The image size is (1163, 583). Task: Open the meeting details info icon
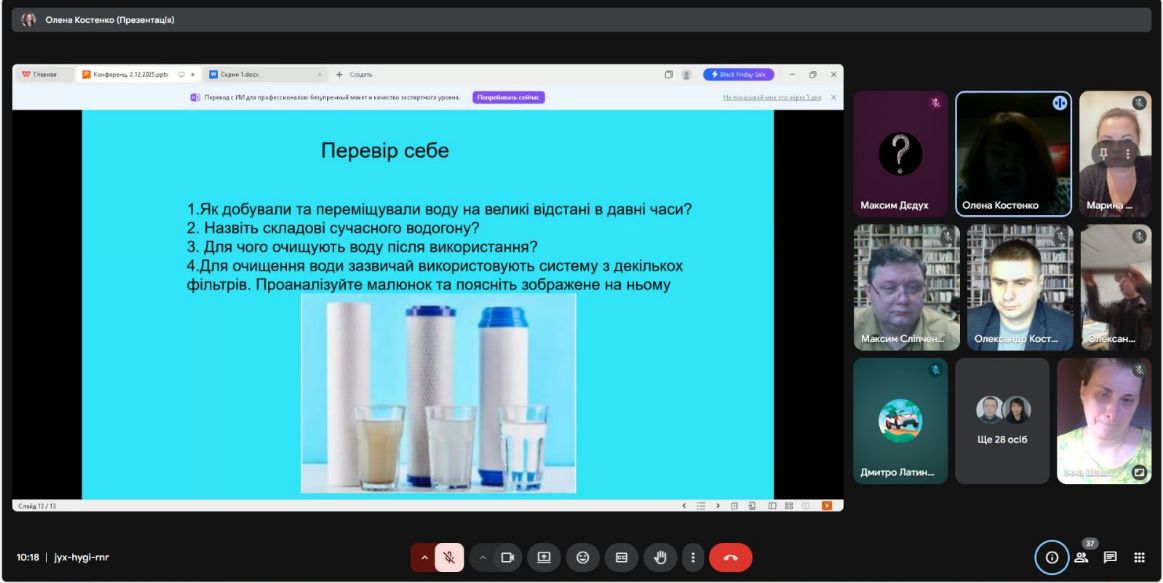click(x=1051, y=557)
